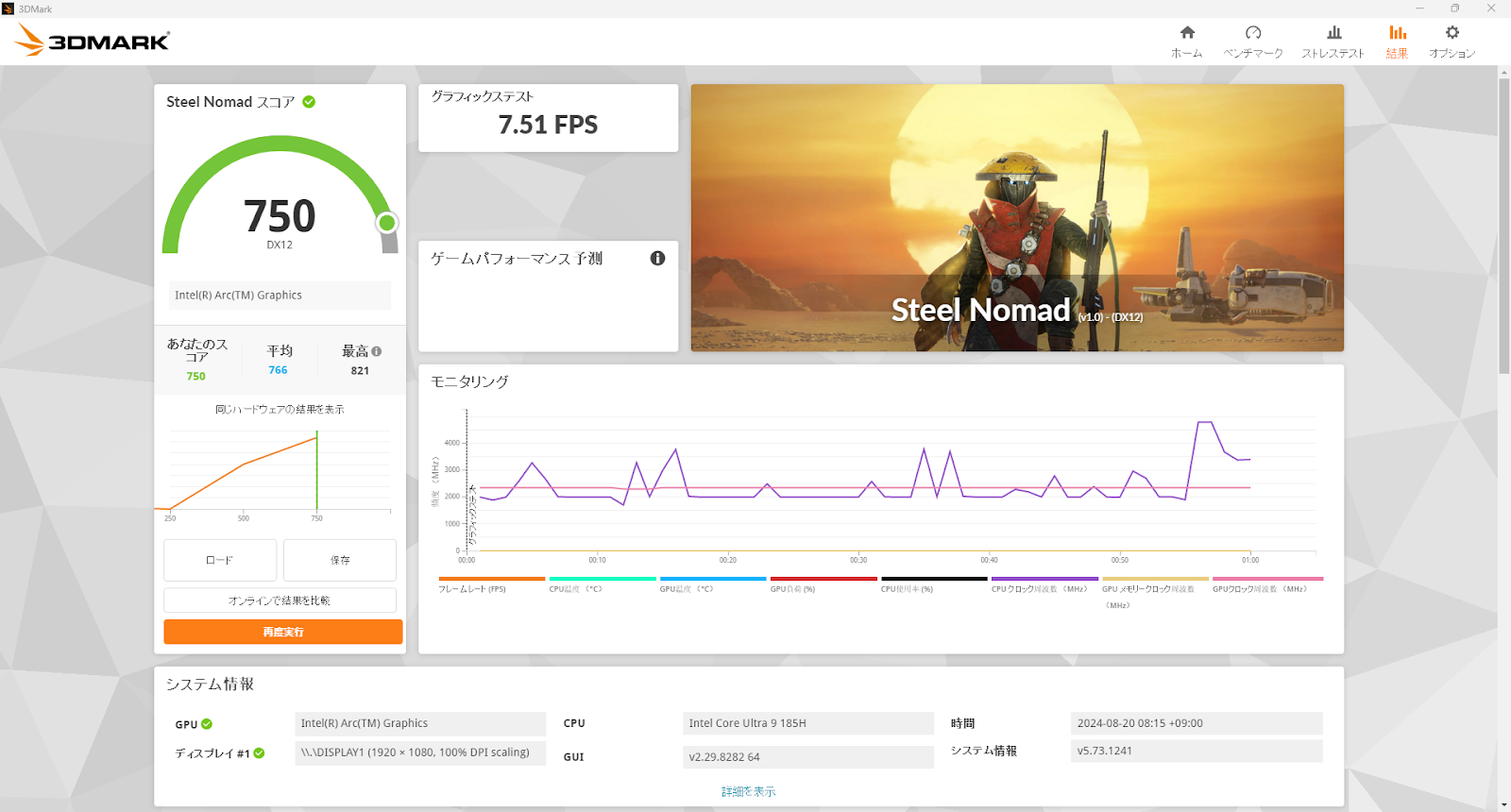The width and height of the screenshot is (1511, 812).
Task: Click the vertical scrollbar thumb
Action: pyautogui.click(x=1504, y=227)
